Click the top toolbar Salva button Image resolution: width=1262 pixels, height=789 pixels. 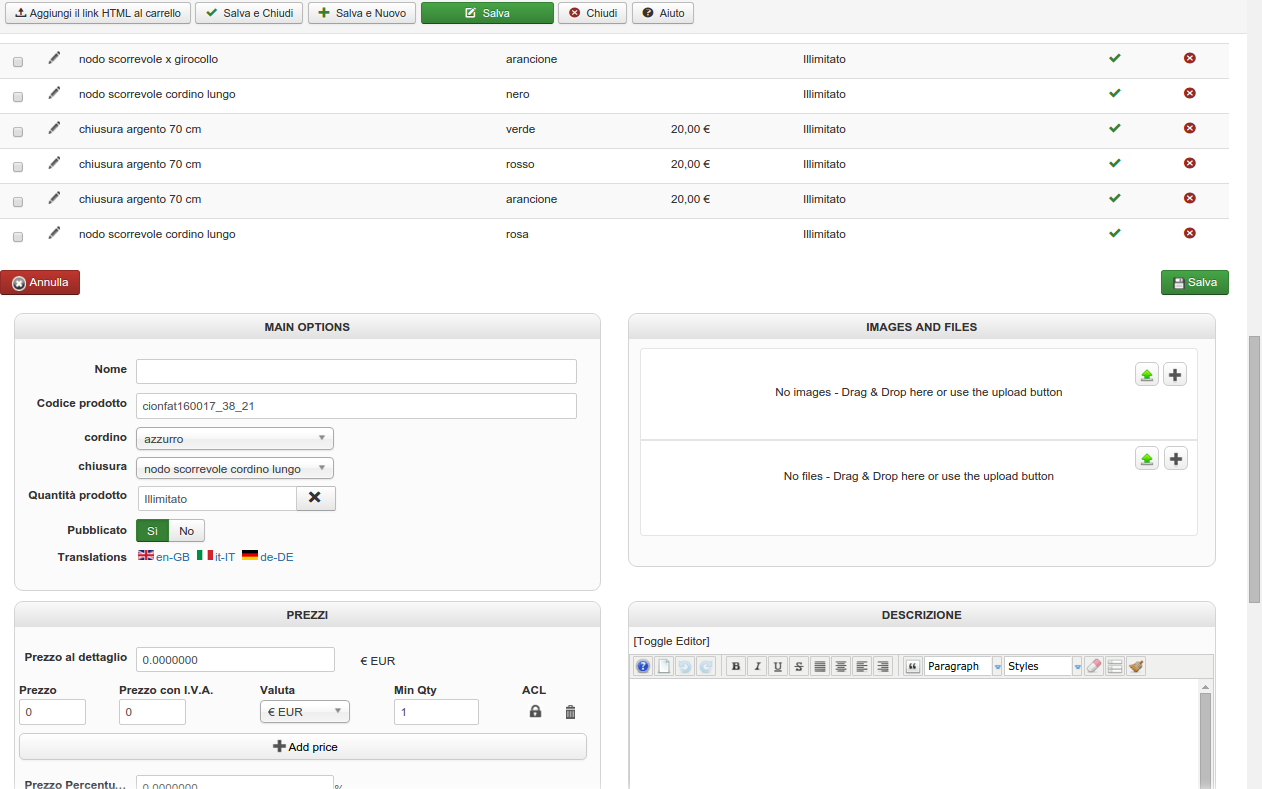point(487,13)
